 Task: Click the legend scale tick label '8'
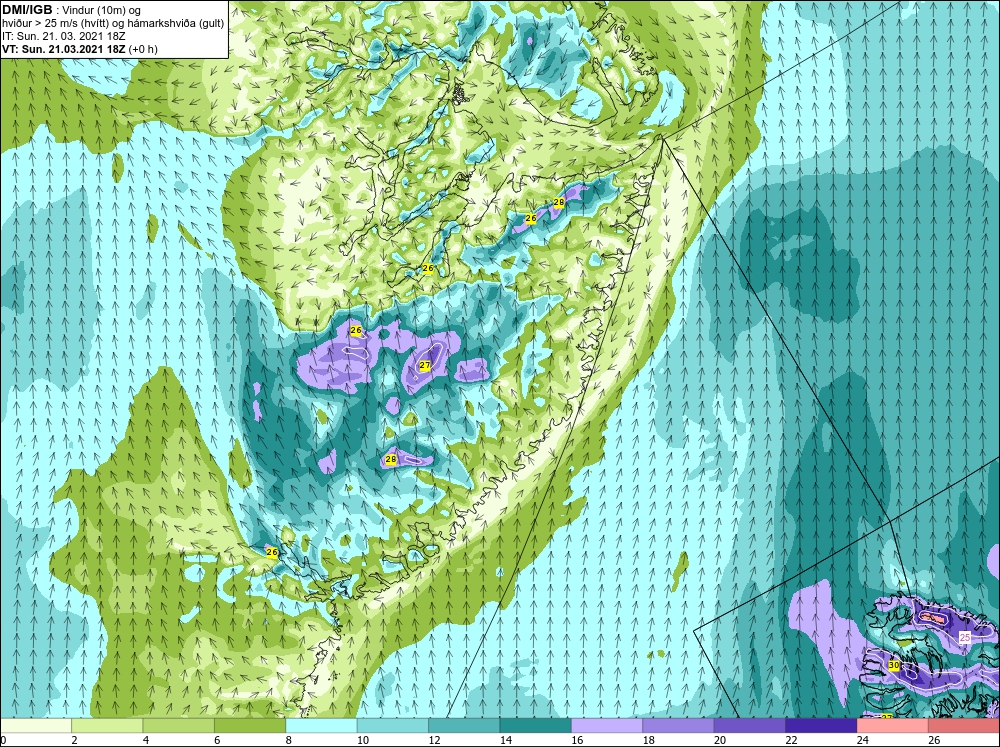tap(288, 740)
